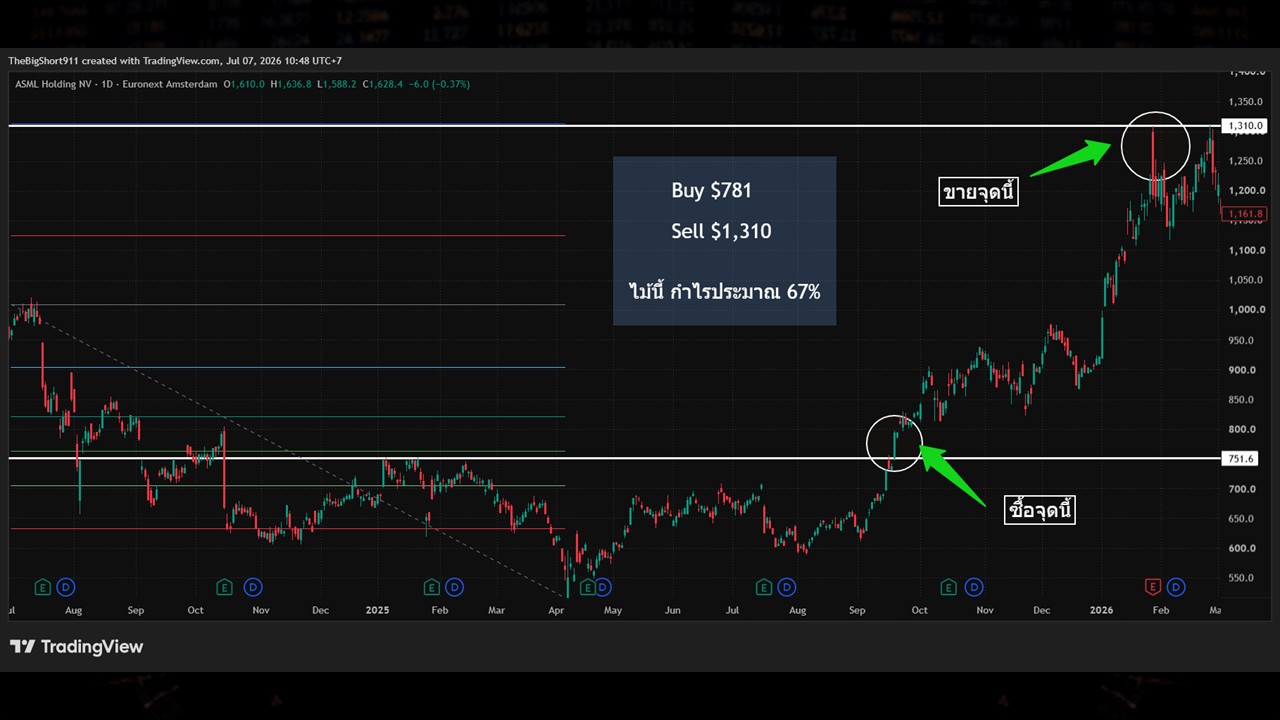Open the earnings E marker after Oct 2024
Screen dimensions: 1280x720
(225, 587)
